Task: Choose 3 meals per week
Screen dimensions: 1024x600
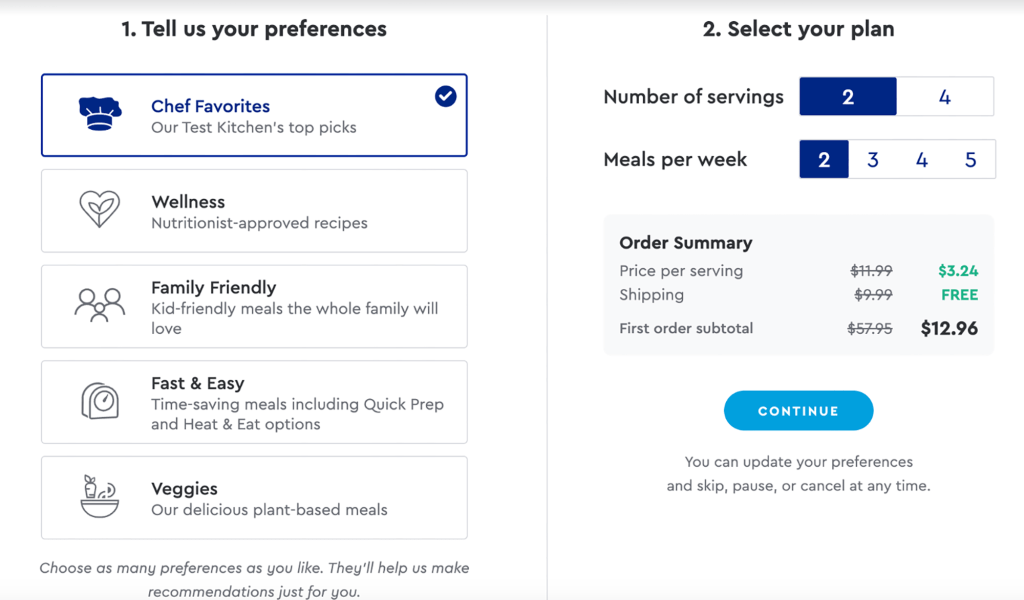Action: pyautogui.click(x=873, y=159)
